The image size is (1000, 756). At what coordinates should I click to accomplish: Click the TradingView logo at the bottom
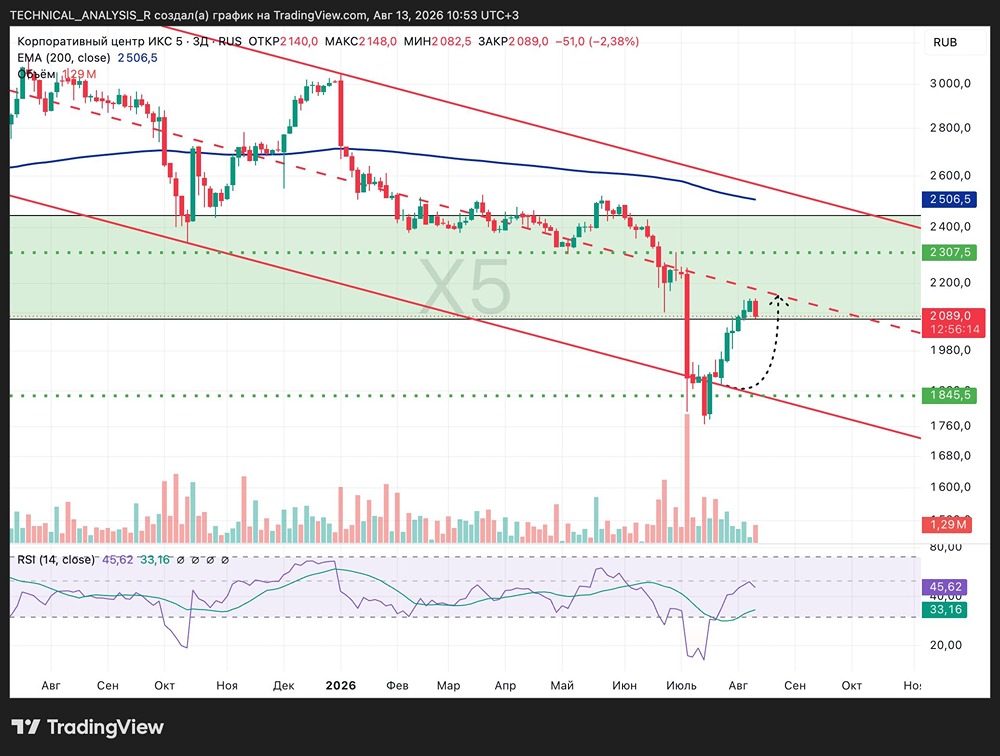[x=87, y=727]
